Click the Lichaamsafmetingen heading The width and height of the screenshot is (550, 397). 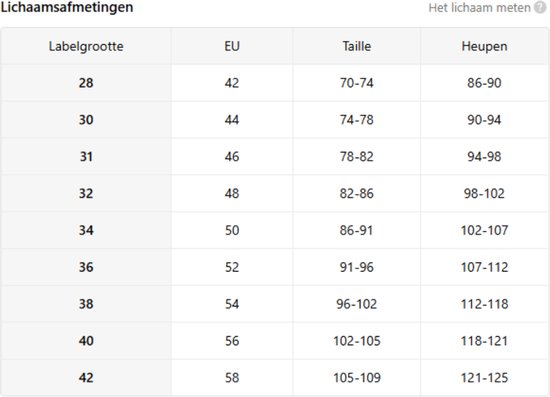(x=67, y=7)
